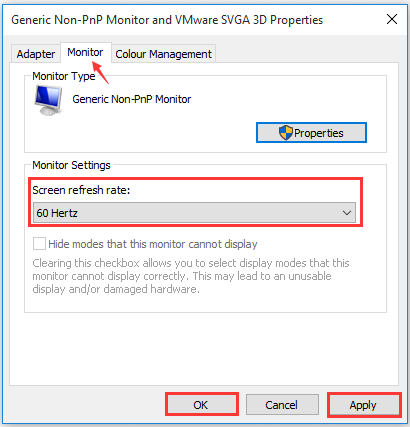The image size is (410, 427).
Task: Switch to the Adapter tab
Action: pyautogui.click(x=36, y=54)
